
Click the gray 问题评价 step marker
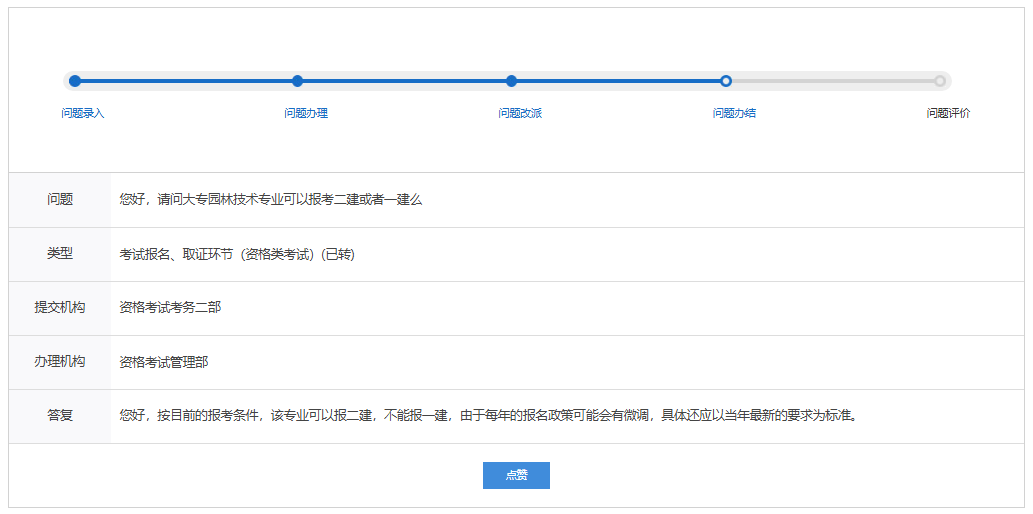click(939, 81)
